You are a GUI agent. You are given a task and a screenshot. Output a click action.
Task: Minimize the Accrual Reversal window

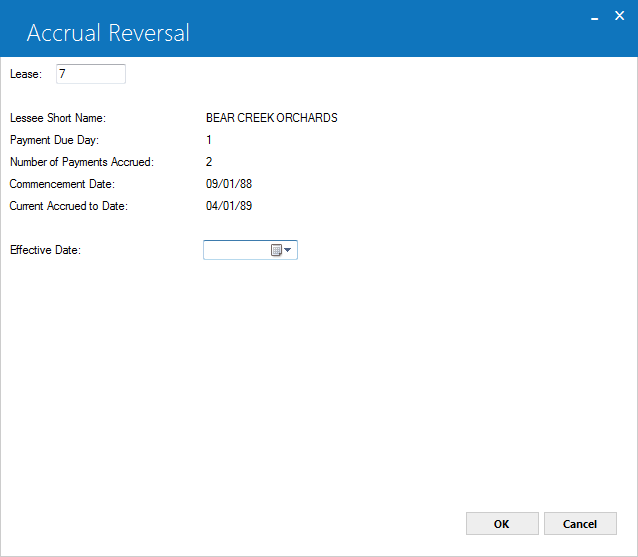coord(594,18)
